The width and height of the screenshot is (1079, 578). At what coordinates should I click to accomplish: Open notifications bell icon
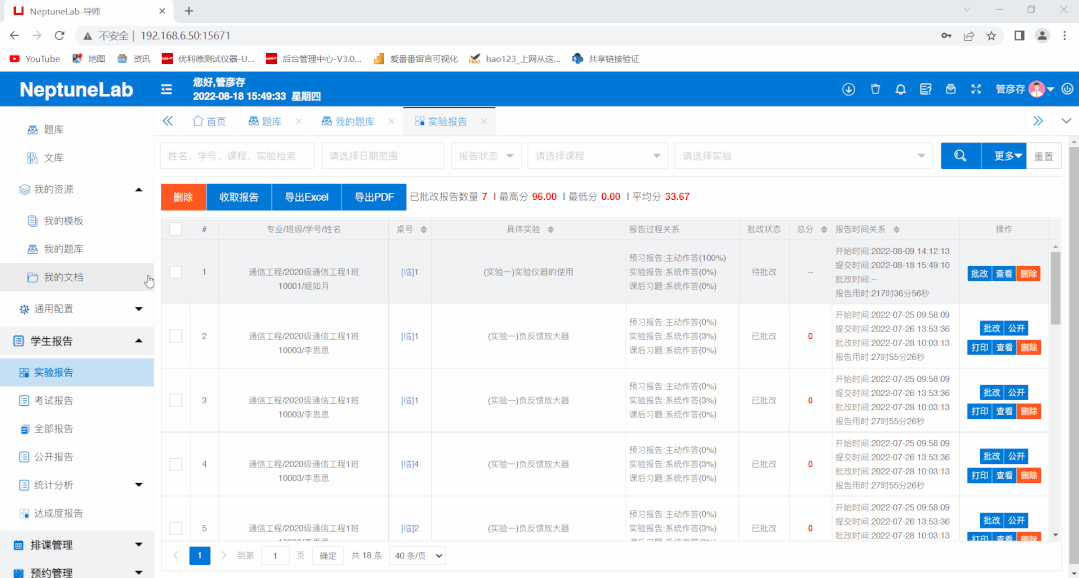[x=901, y=89]
